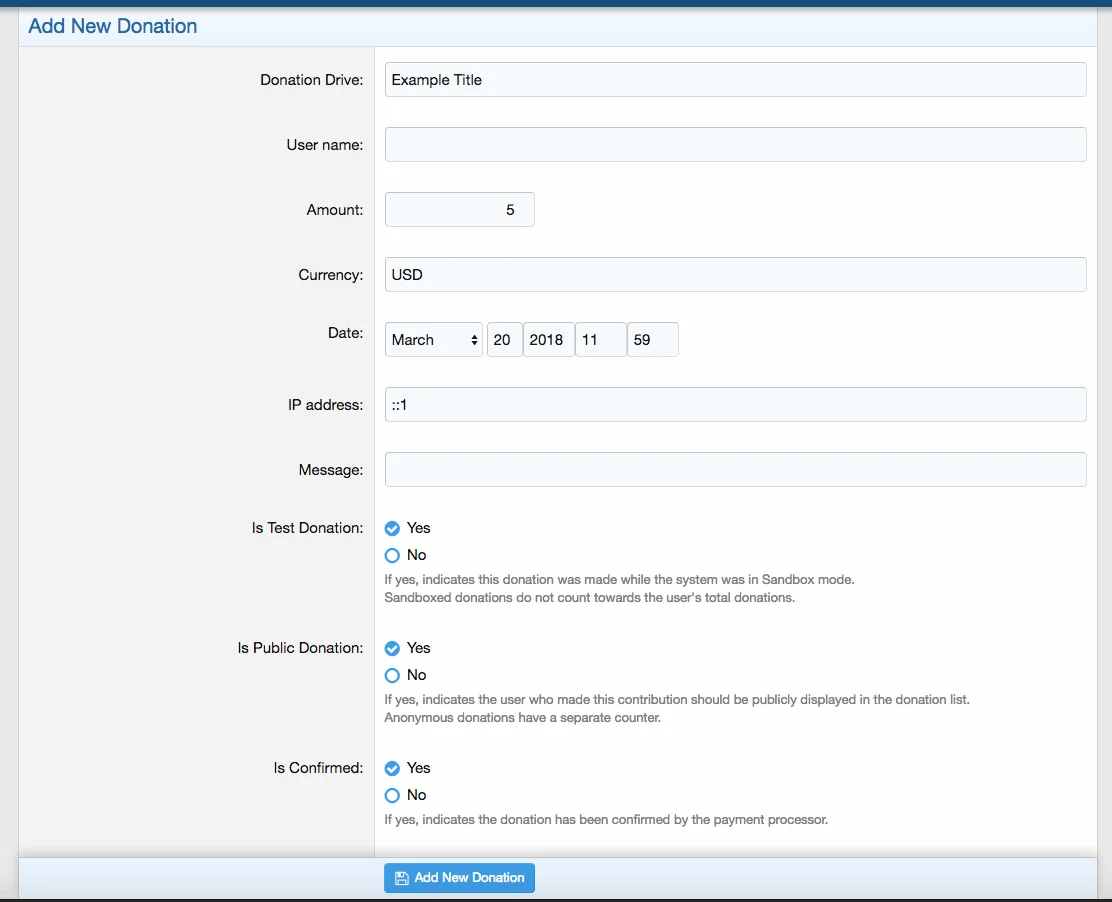Select No for Is Public Donation

(x=392, y=675)
